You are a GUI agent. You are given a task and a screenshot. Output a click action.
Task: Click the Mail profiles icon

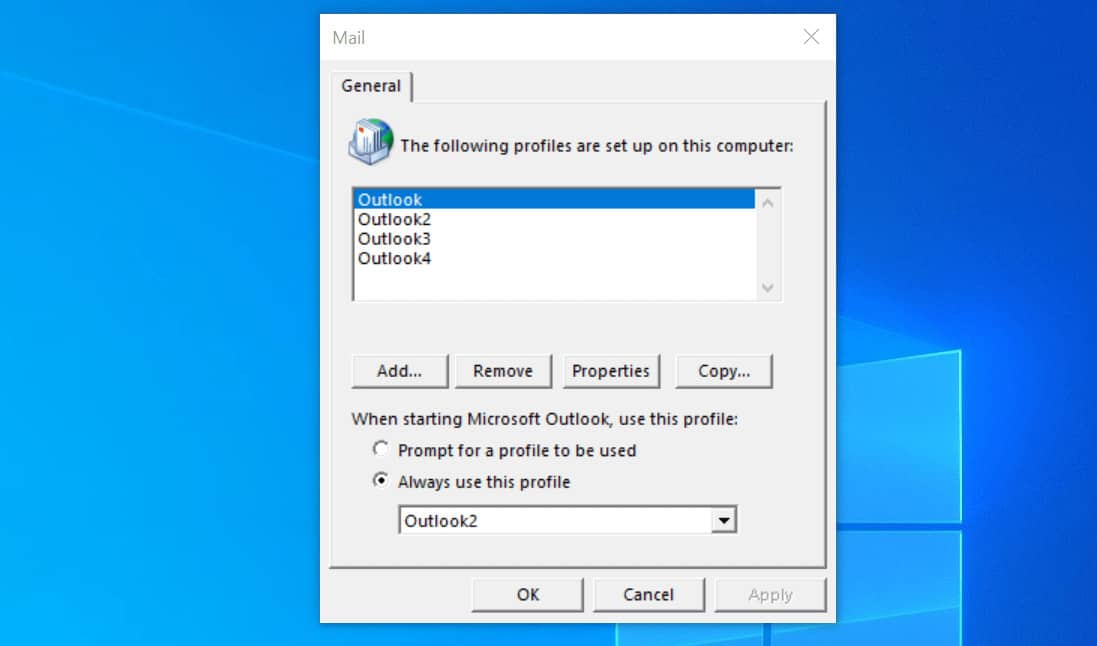371,141
